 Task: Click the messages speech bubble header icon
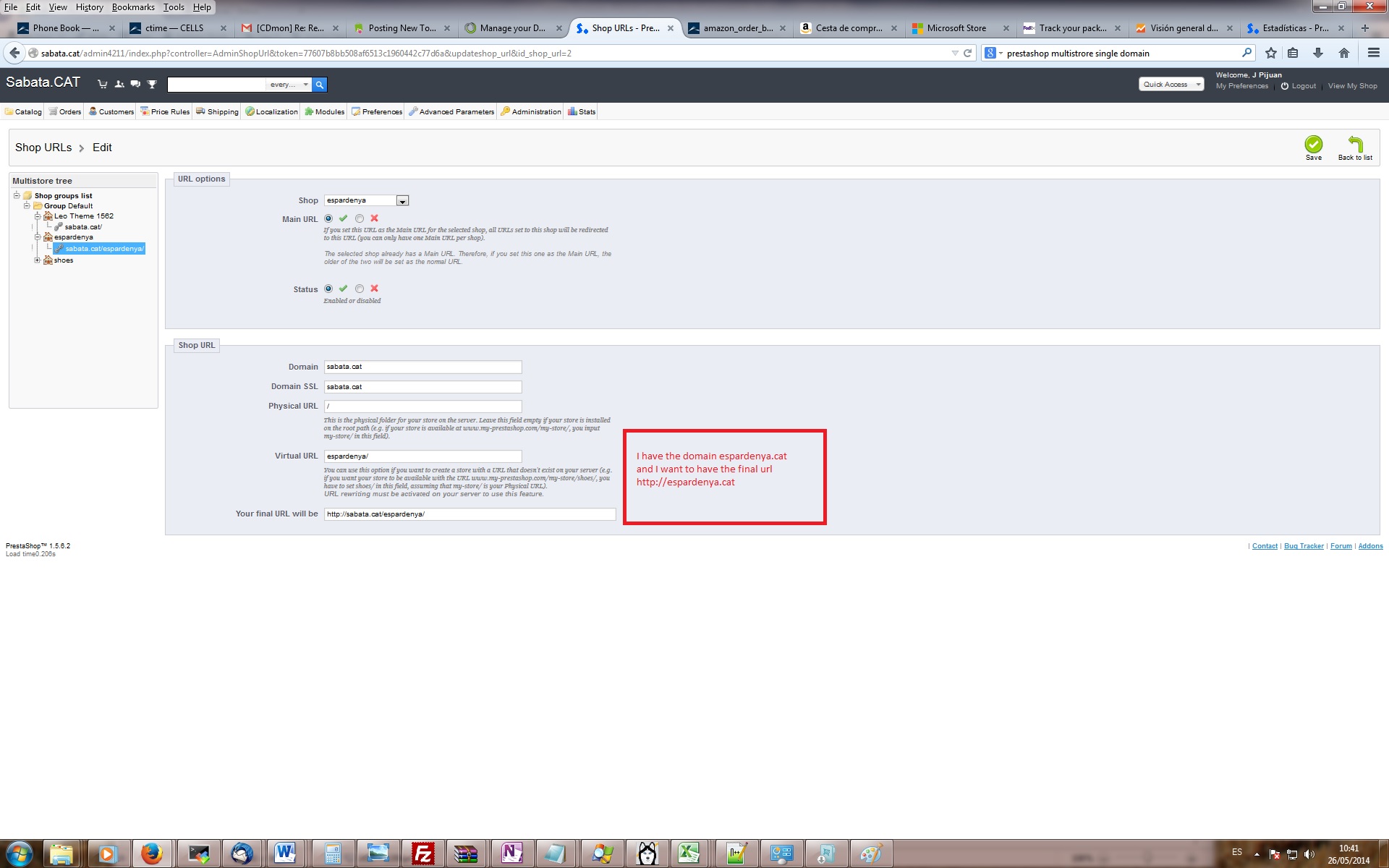click(x=135, y=84)
